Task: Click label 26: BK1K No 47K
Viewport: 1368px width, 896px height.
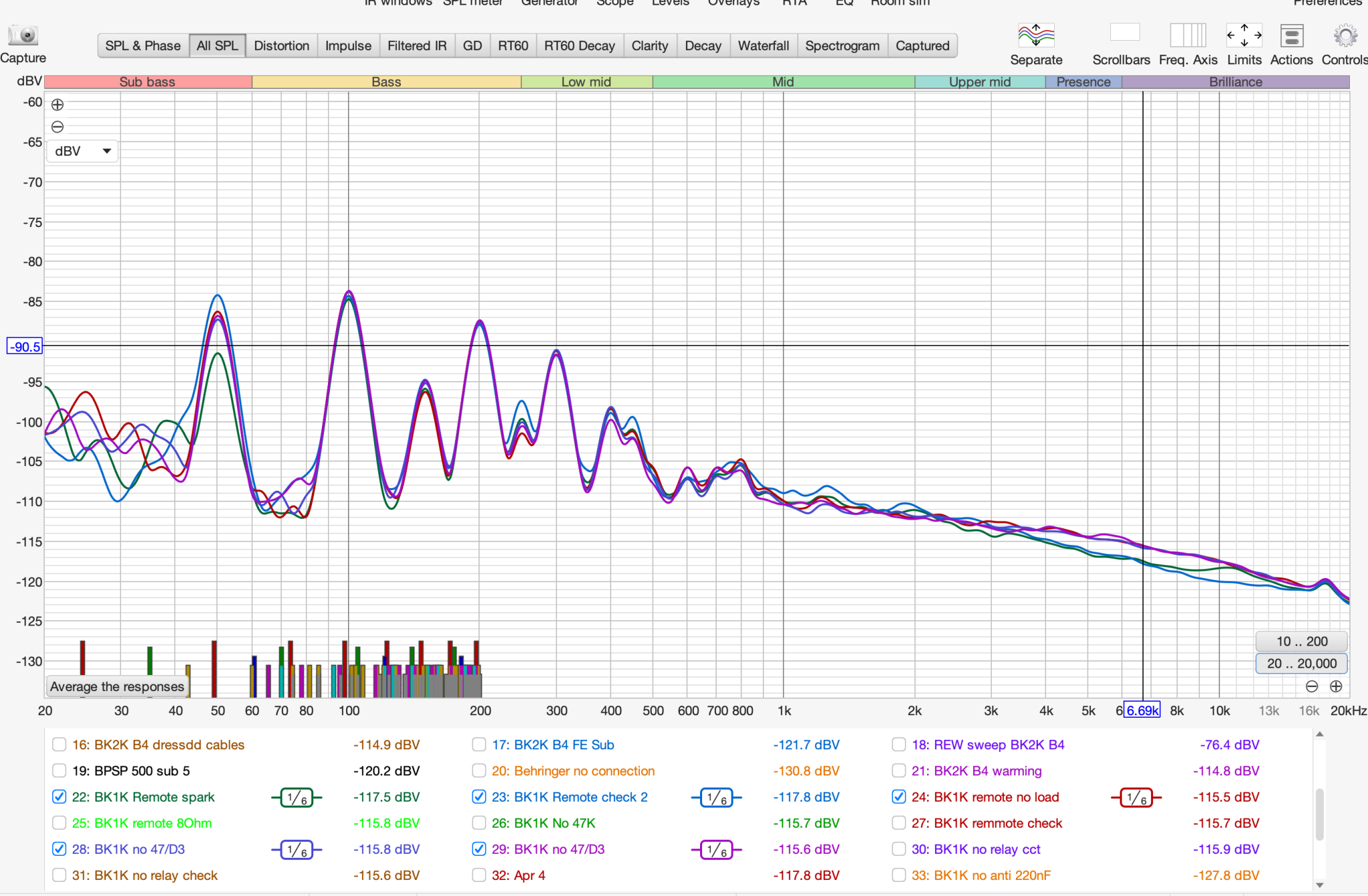Action: coord(544,823)
